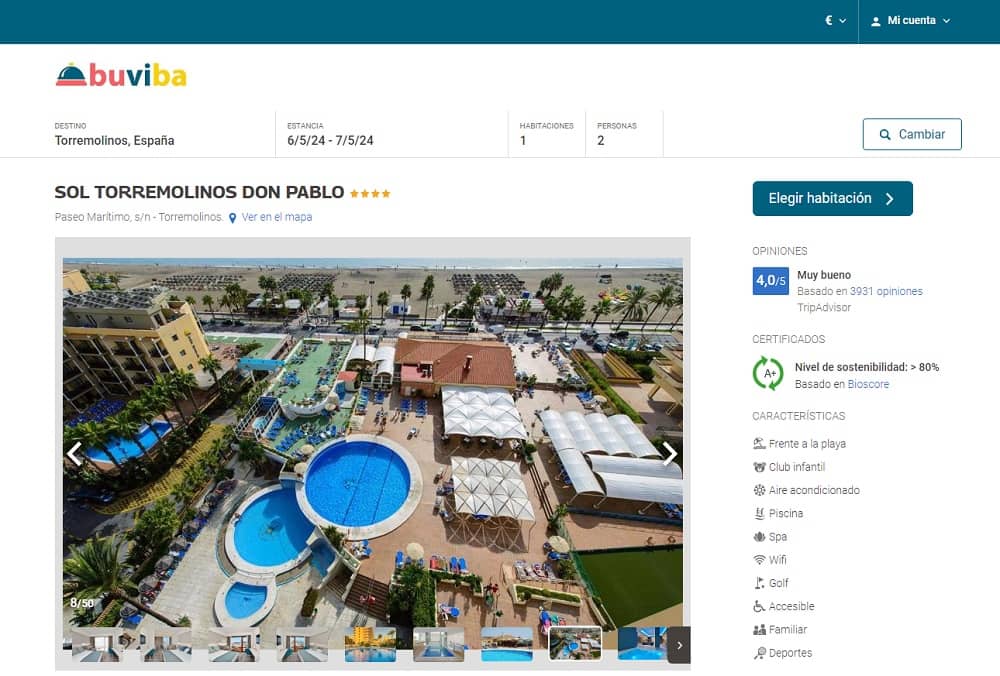Click the Golf icon

[x=759, y=583]
